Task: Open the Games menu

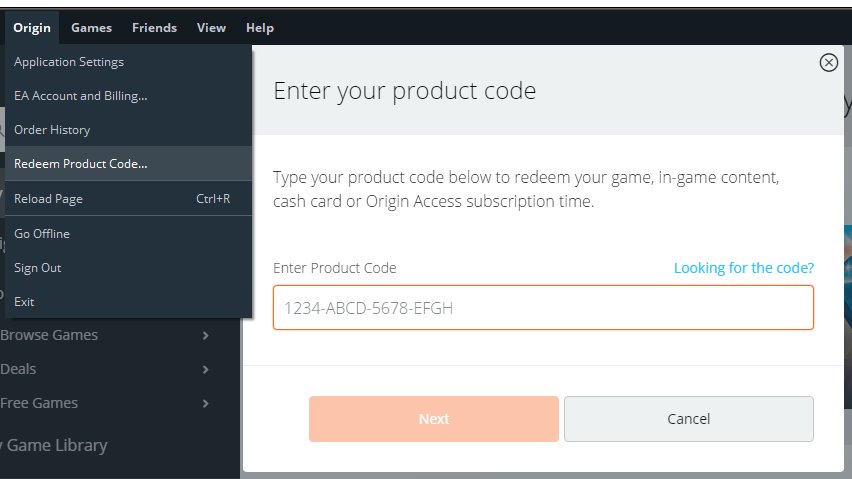Action: point(91,28)
